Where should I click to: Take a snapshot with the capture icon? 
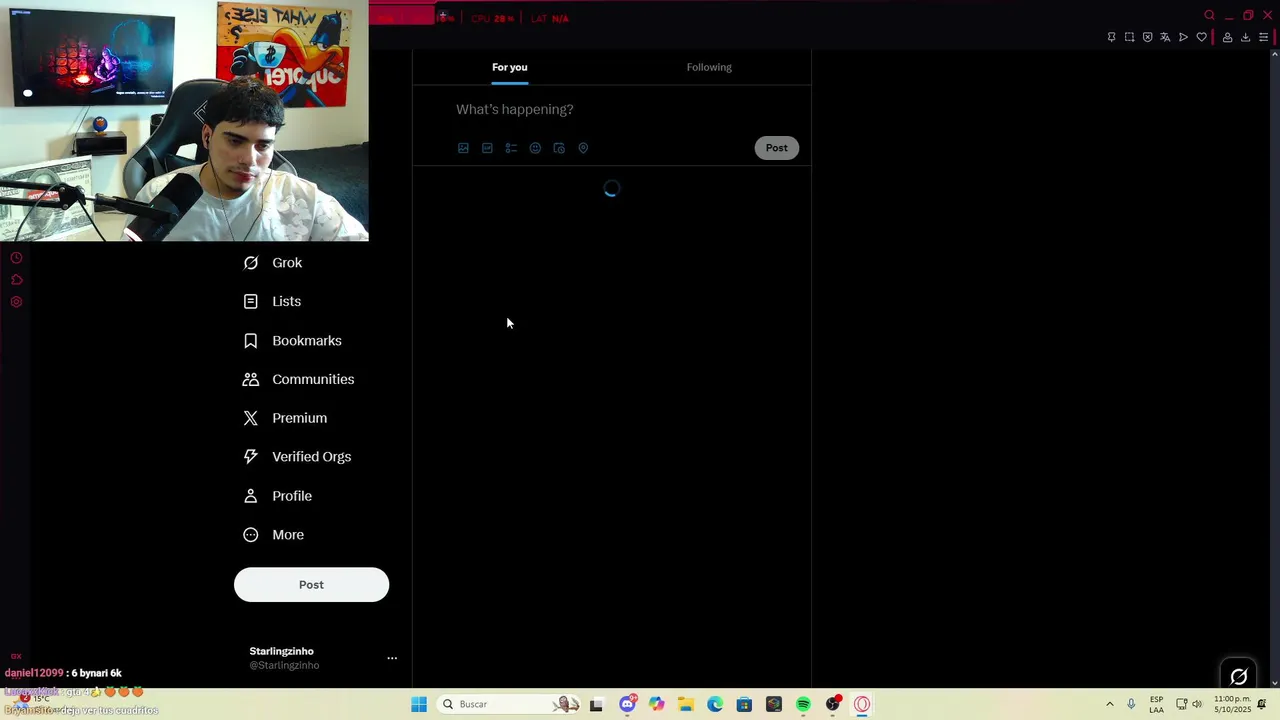[1129, 37]
